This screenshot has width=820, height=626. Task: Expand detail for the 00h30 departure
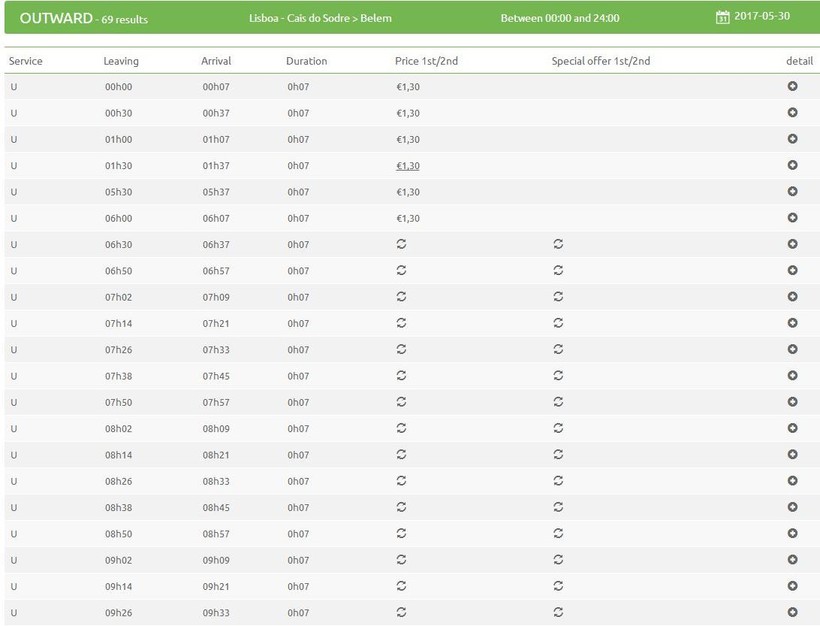(792, 112)
